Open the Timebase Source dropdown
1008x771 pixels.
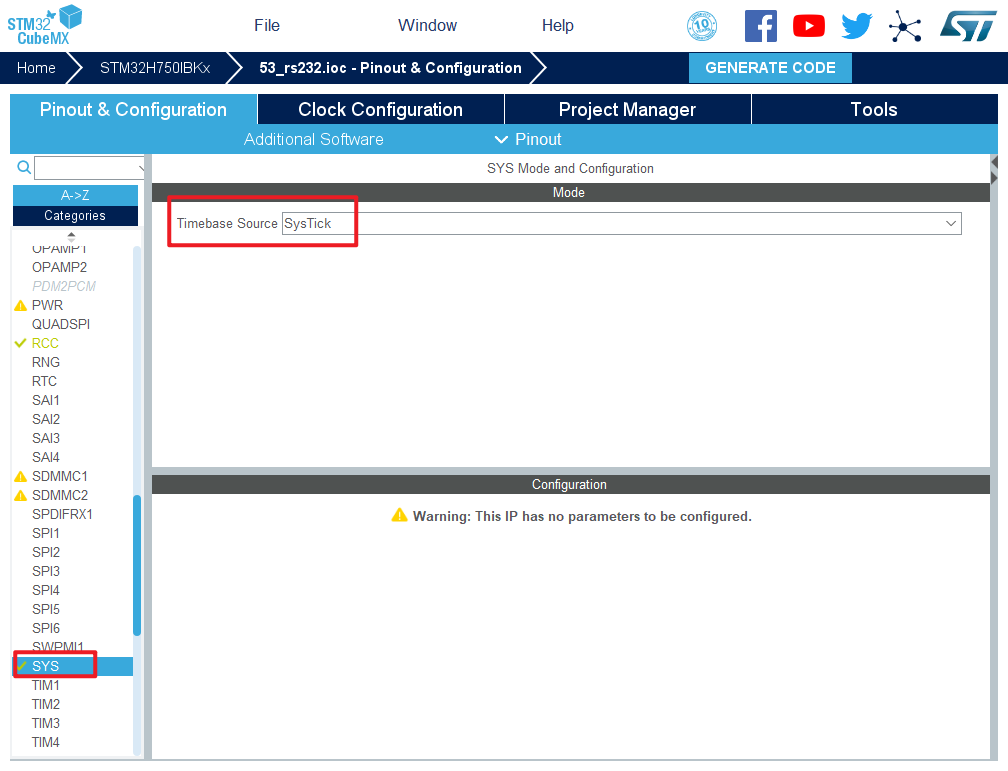[621, 223]
